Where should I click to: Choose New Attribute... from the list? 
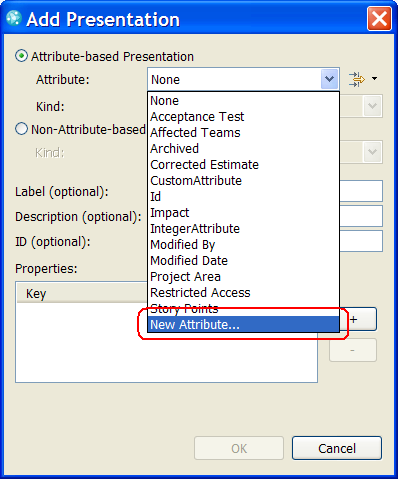pyautogui.click(x=243, y=324)
